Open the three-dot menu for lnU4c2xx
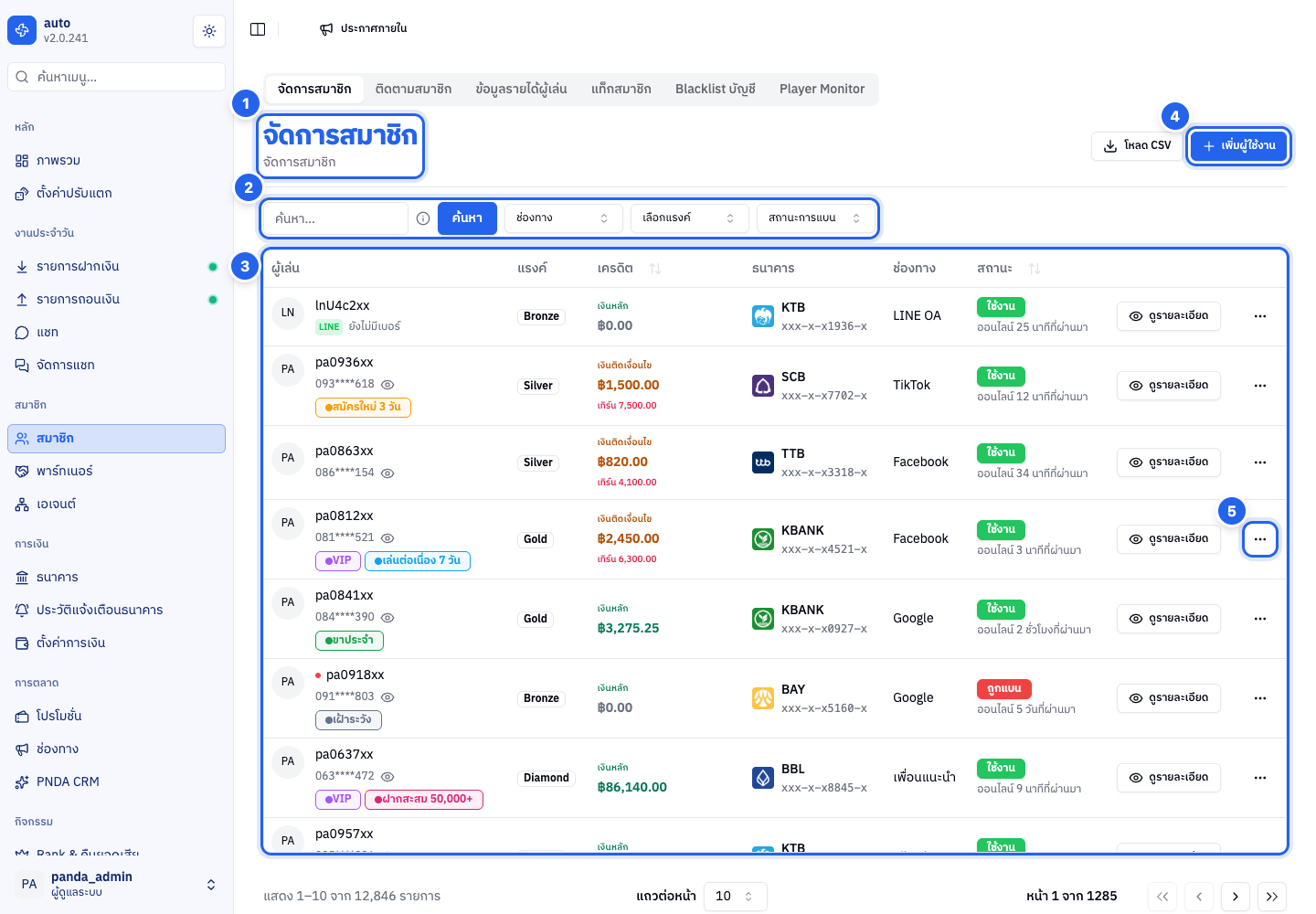 pos(1260,316)
